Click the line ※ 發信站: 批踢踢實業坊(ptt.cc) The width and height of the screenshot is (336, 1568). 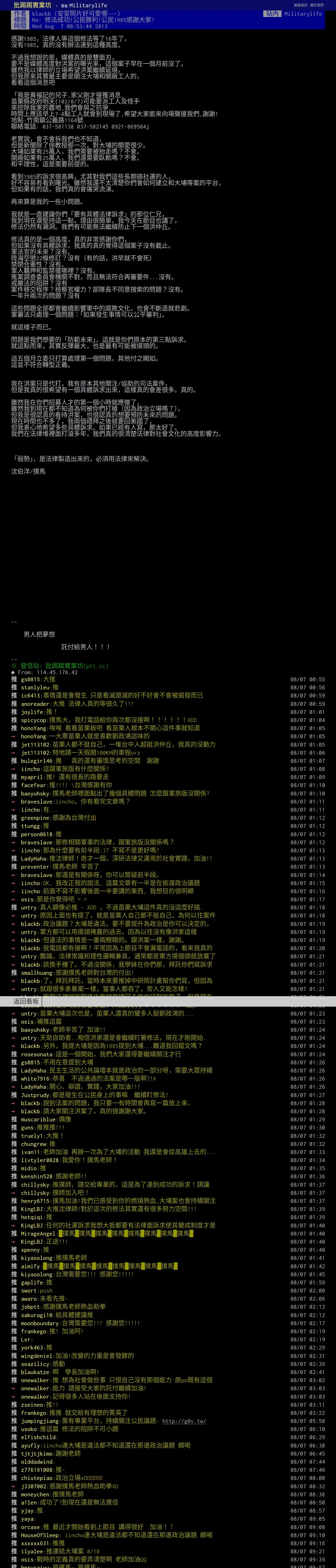point(60,665)
